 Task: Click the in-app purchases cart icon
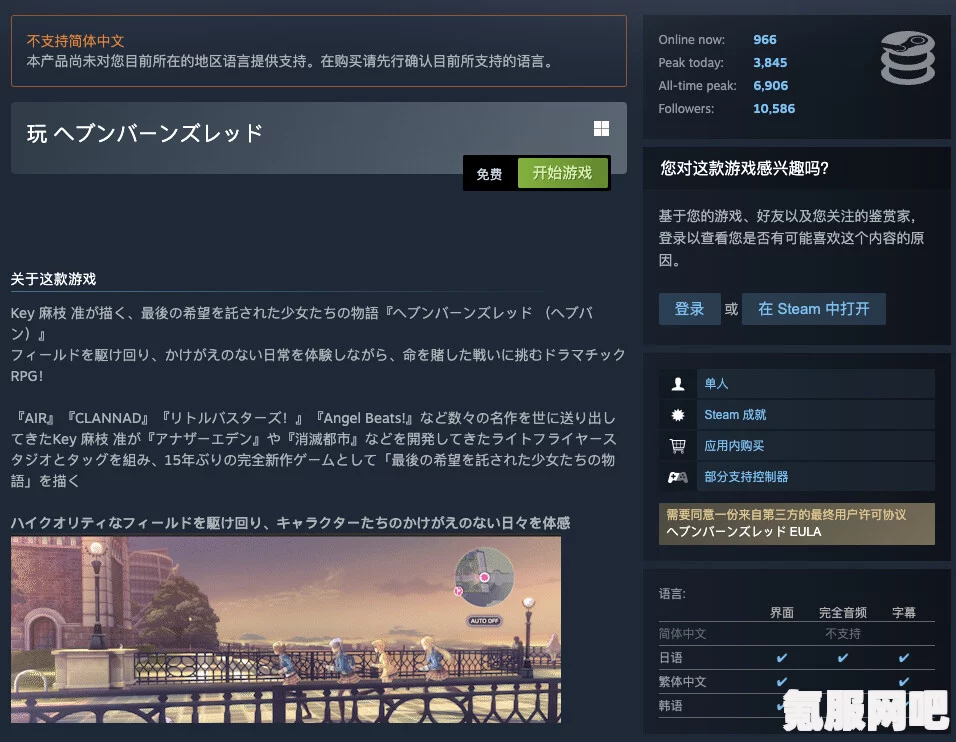677,446
